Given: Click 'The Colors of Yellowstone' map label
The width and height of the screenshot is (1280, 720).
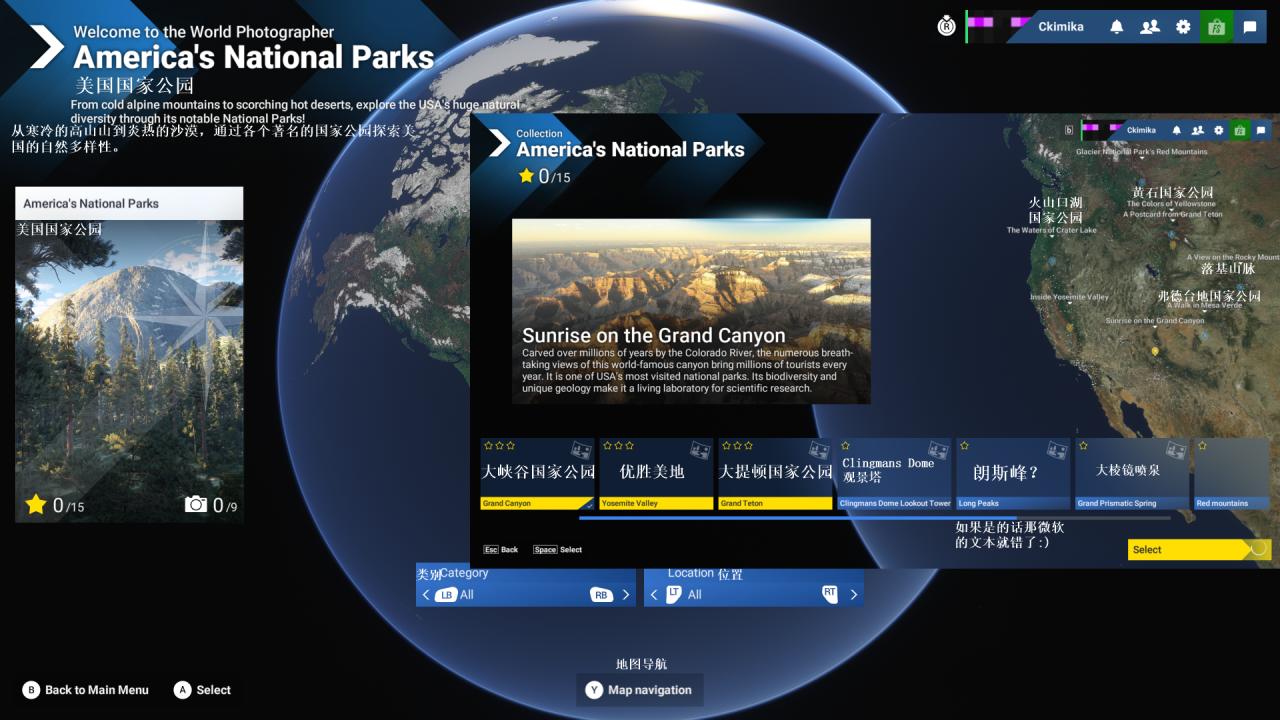Looking at the screenshot, I should point(1172,204).
